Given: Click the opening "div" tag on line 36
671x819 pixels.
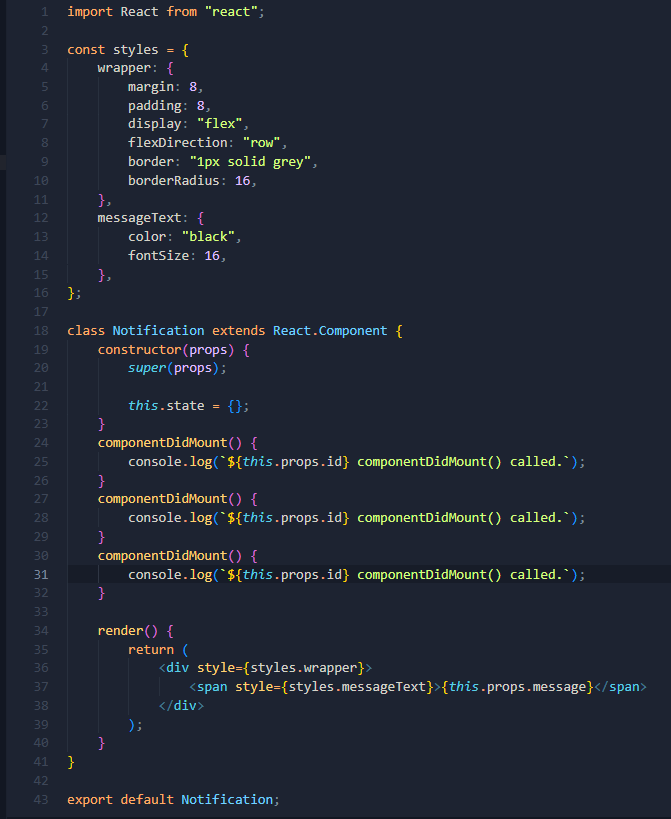Looking at the screenshot, I should click(178, 668).
